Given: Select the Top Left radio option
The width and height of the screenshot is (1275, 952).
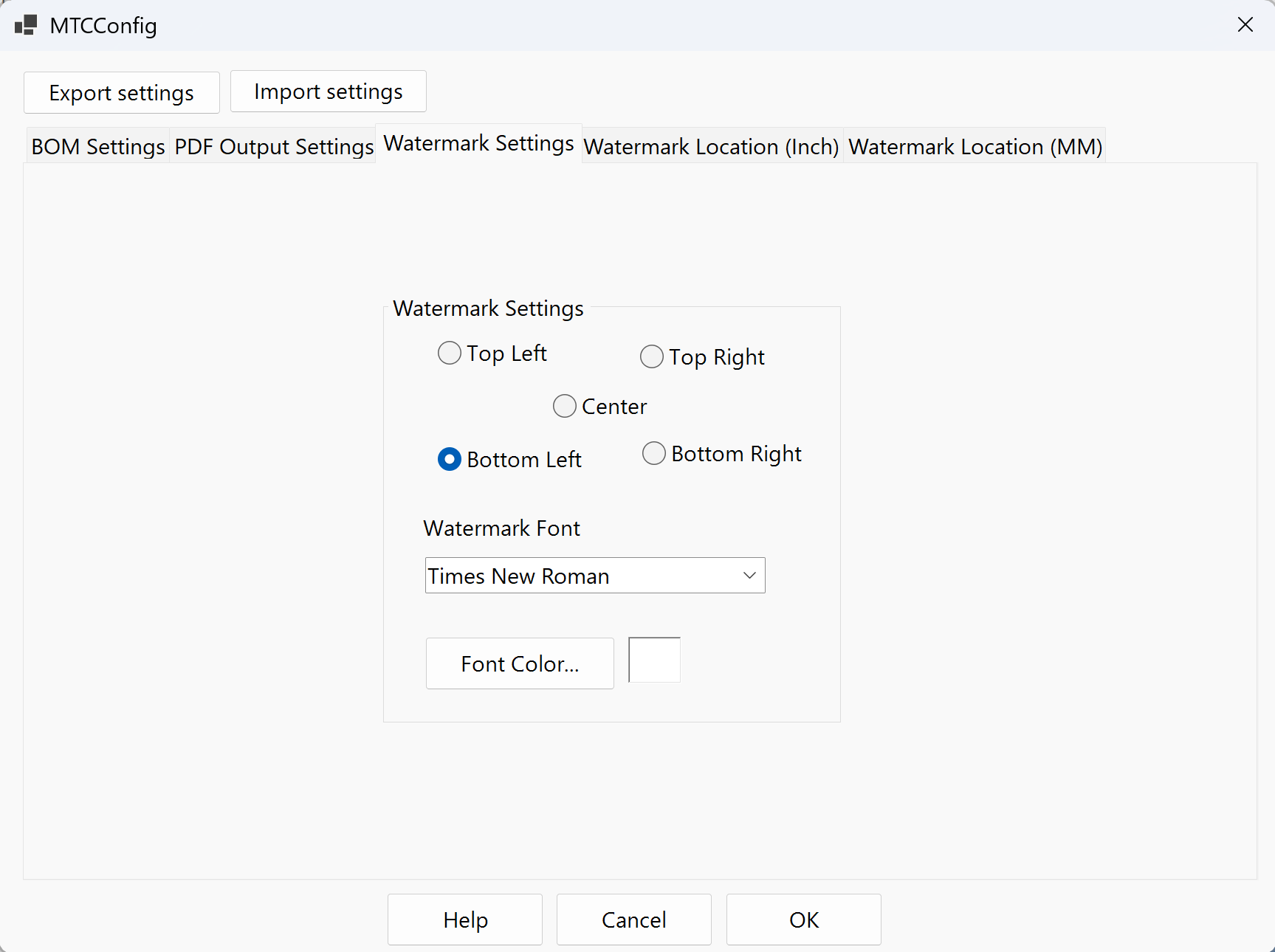Looking at the screenshot, I should point(492,353).
